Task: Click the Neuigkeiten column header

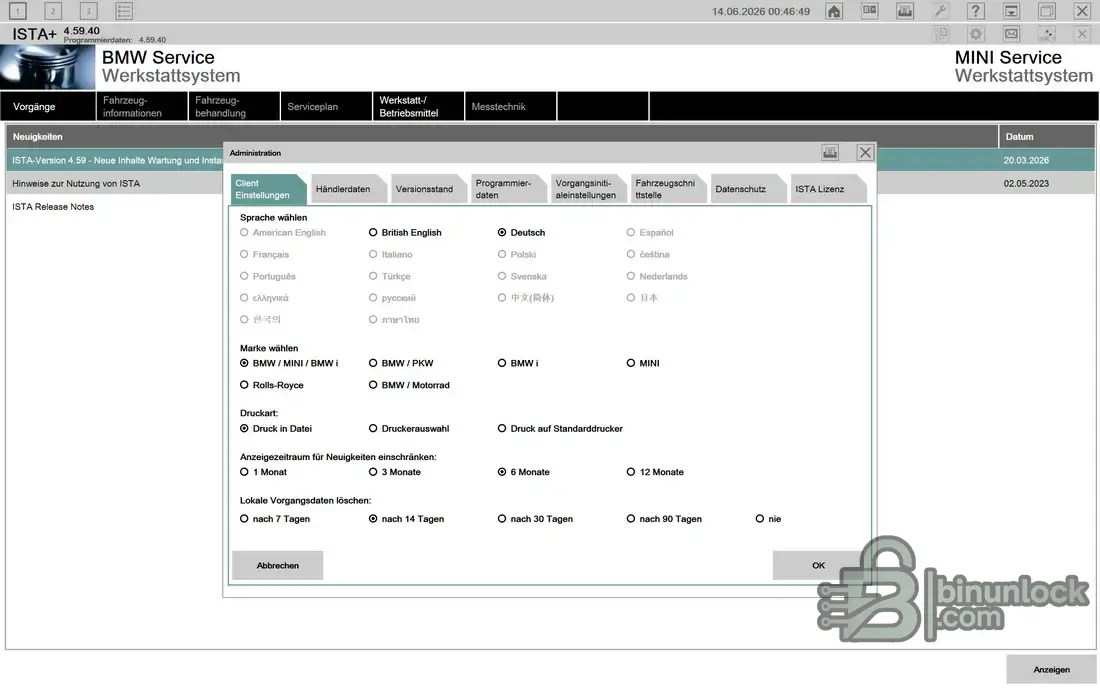Action: [502, 137]
